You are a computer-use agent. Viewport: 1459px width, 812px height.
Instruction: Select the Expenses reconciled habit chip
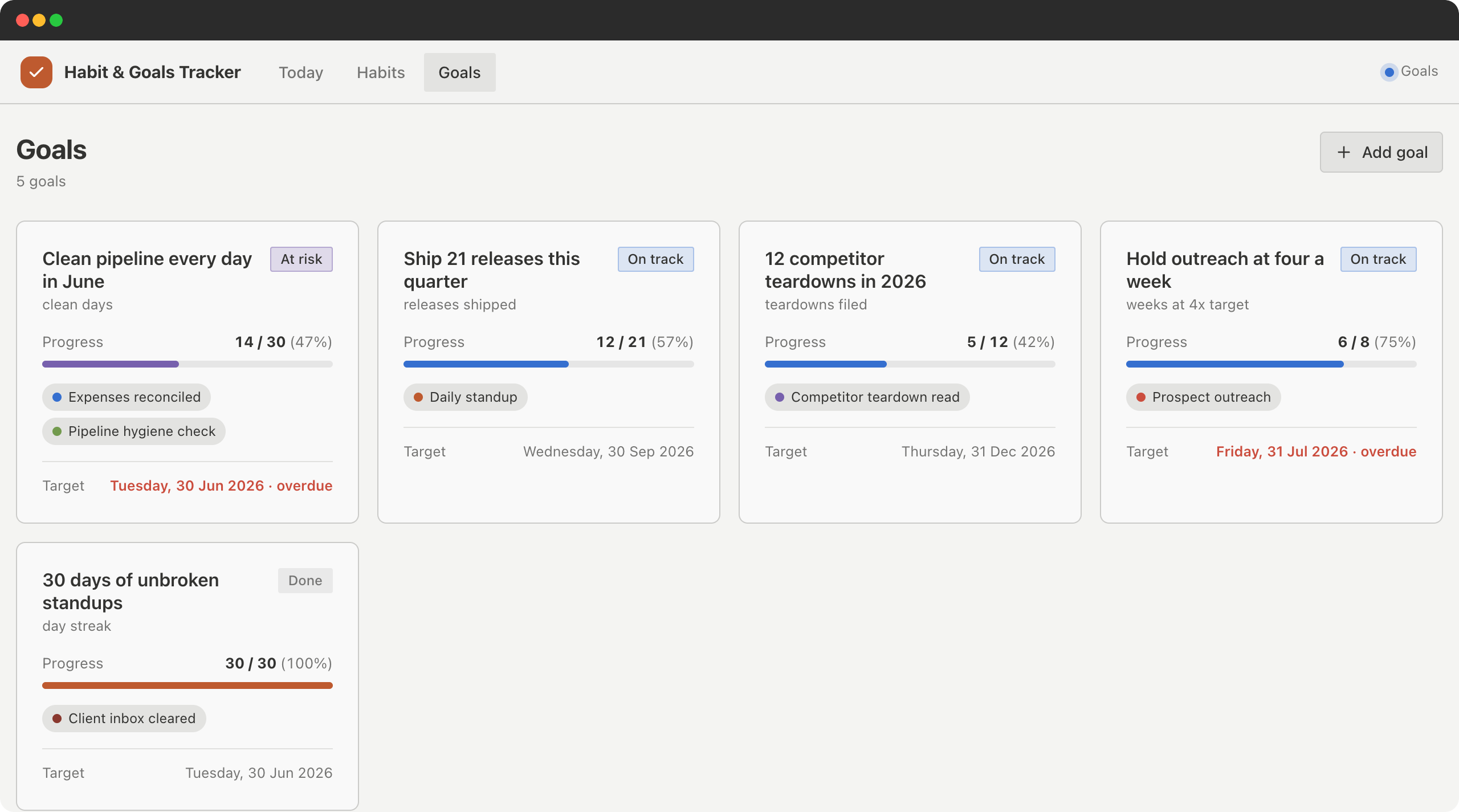click(x=127, y=397)
